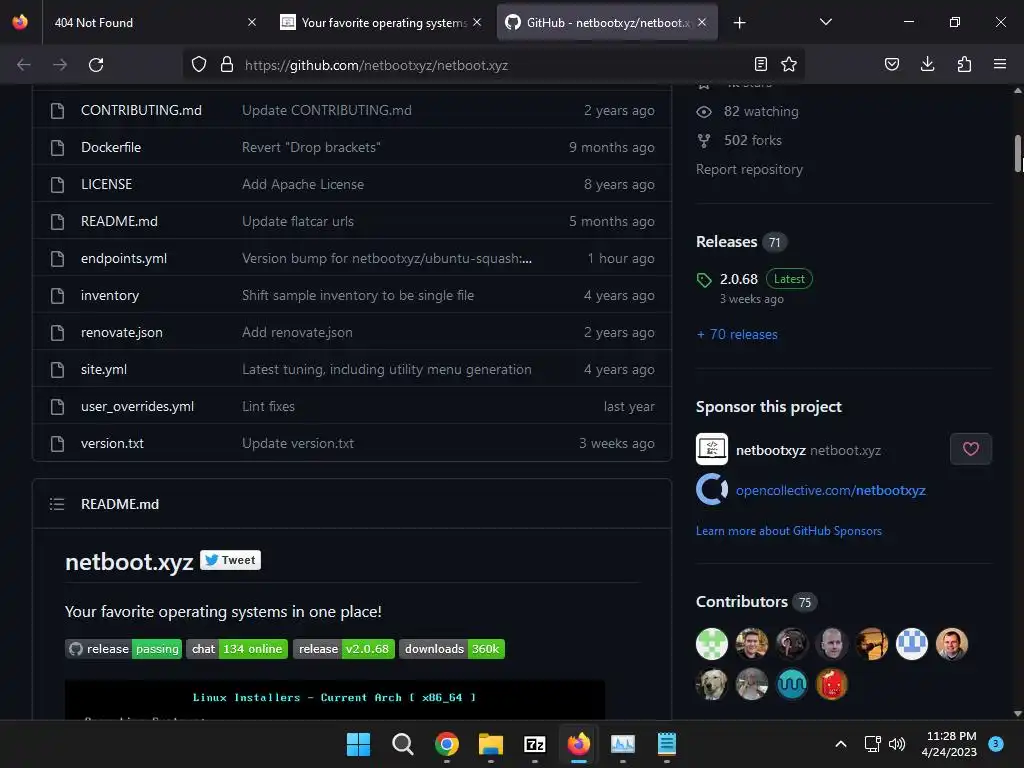Click the Open Collective logo icon

pos(712,490)
